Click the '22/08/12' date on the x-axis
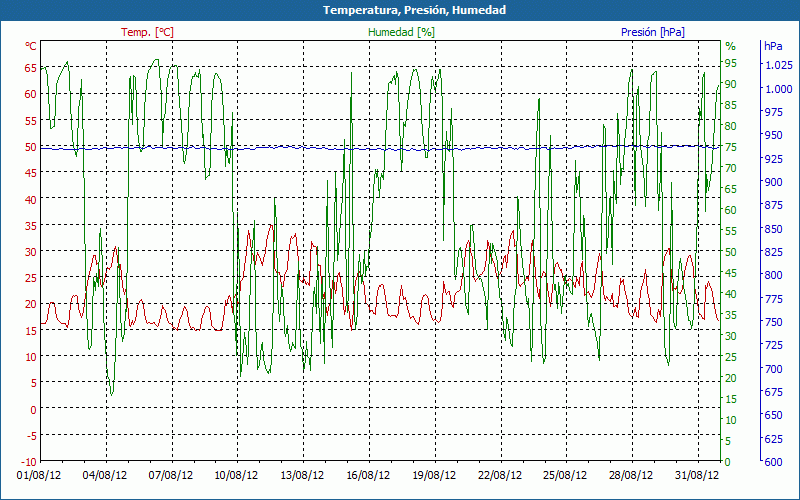 pos(499,475)
